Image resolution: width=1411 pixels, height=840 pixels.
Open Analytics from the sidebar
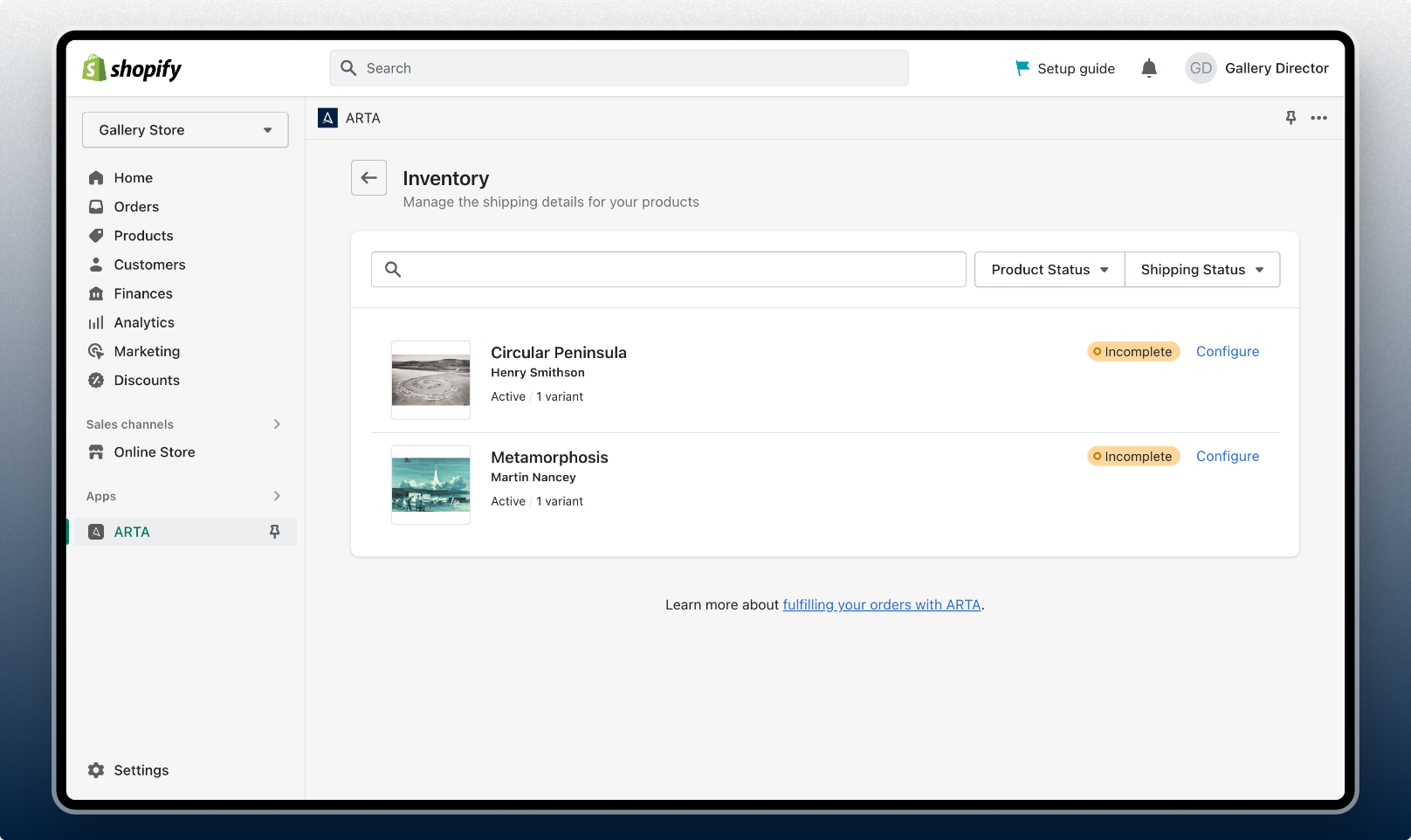pyautogui.click(x=144, y=323)
